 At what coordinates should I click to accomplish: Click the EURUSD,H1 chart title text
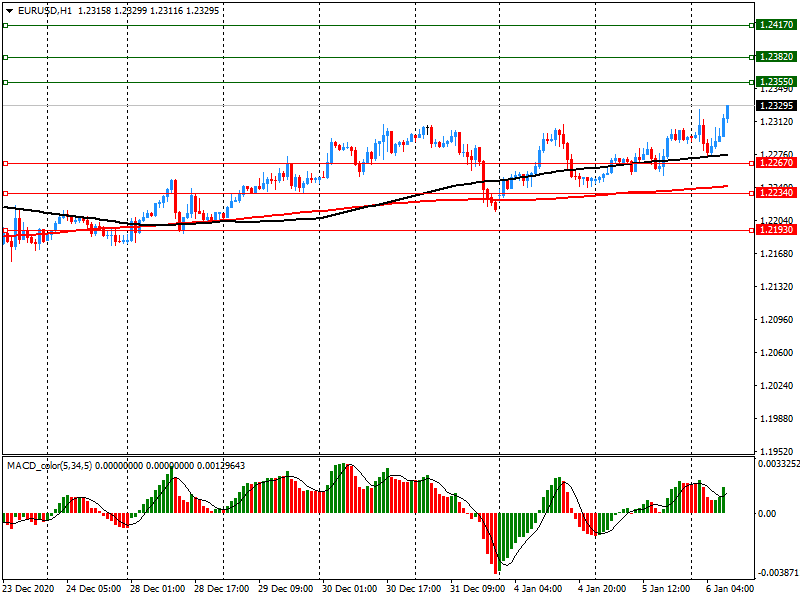[x=44, y=10]
